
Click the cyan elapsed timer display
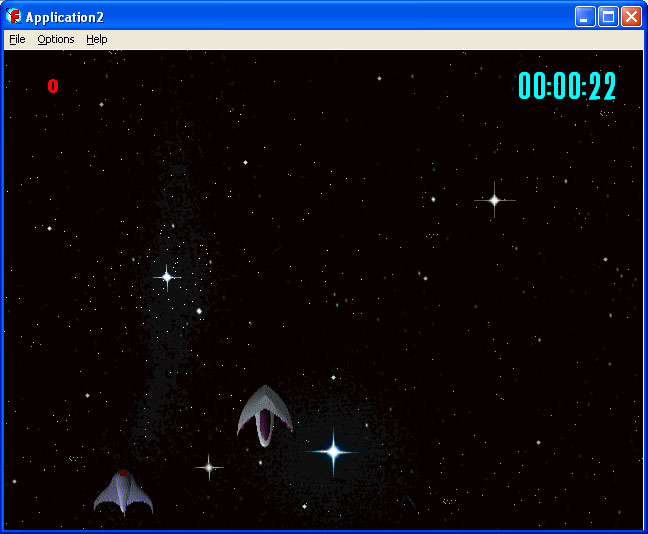tap(567, 87)
